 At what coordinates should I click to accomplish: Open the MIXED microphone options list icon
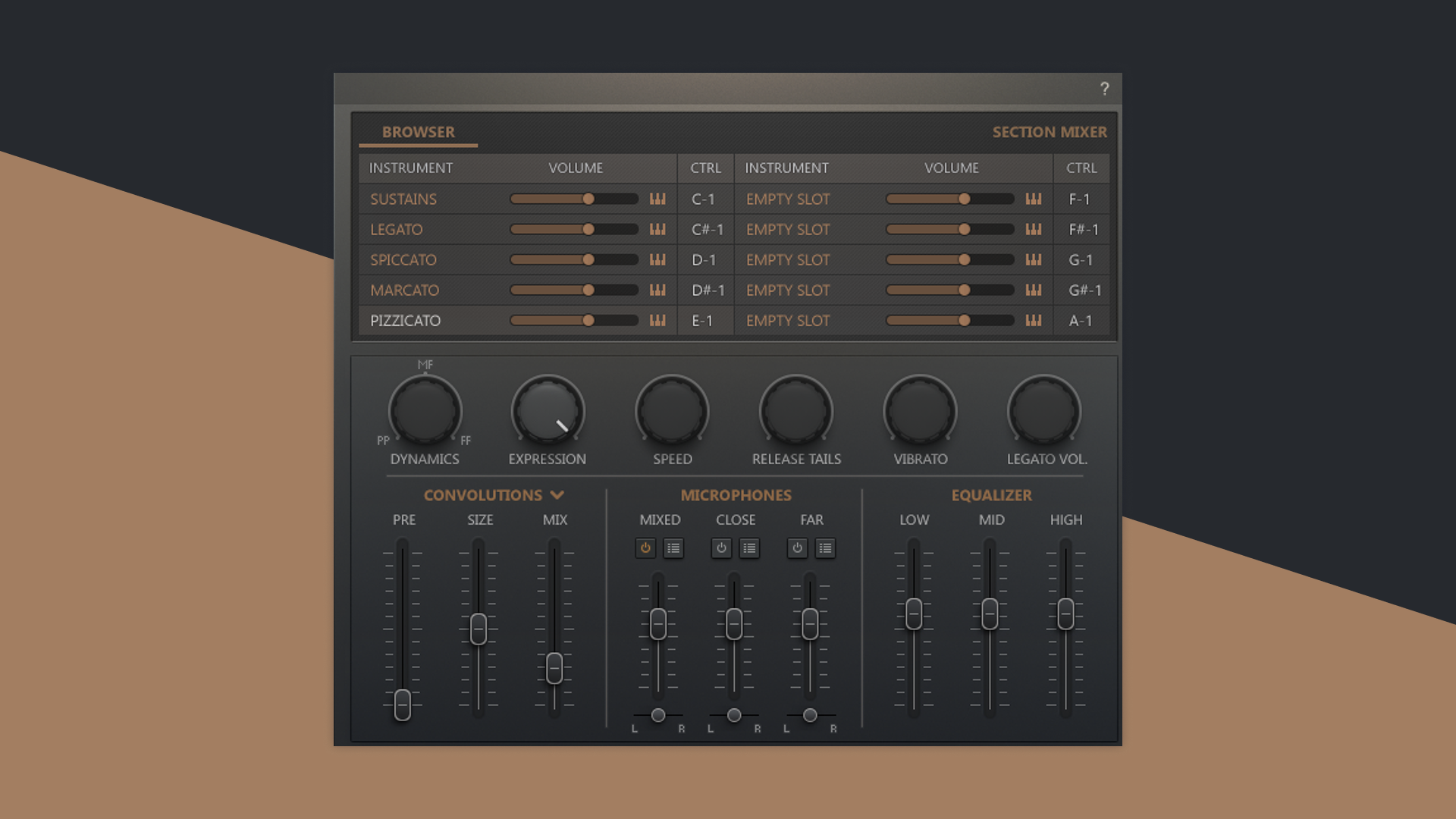click(x=673, y=548)
